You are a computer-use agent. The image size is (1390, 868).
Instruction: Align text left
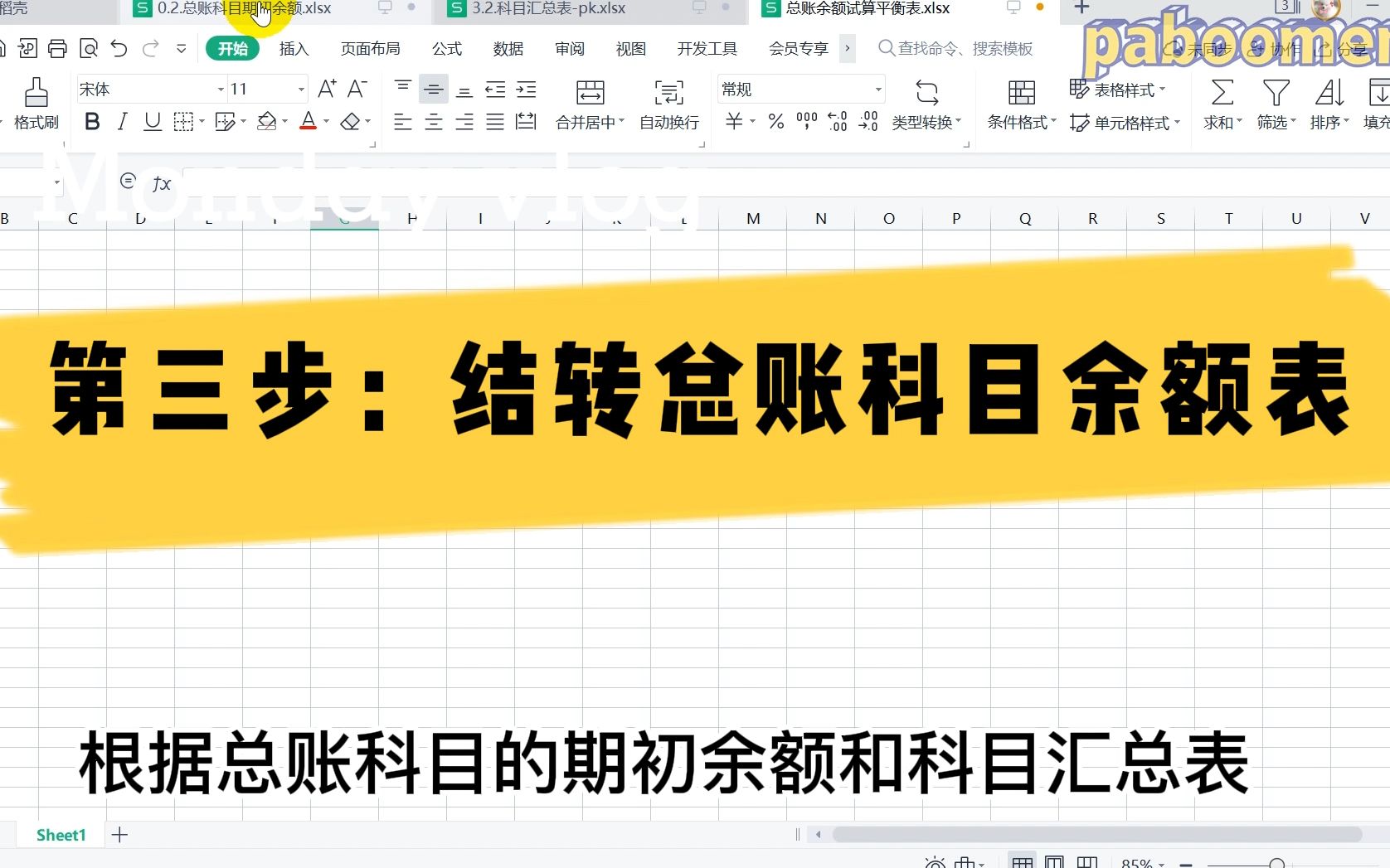403,122
